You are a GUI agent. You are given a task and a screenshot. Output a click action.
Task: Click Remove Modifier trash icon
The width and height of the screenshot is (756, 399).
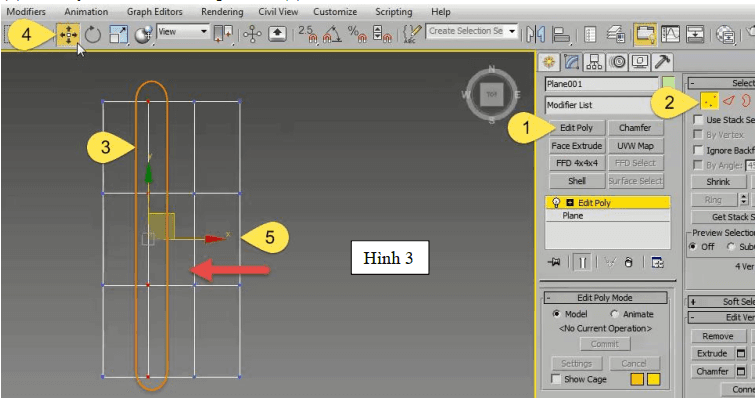click(x=628, y=262)
